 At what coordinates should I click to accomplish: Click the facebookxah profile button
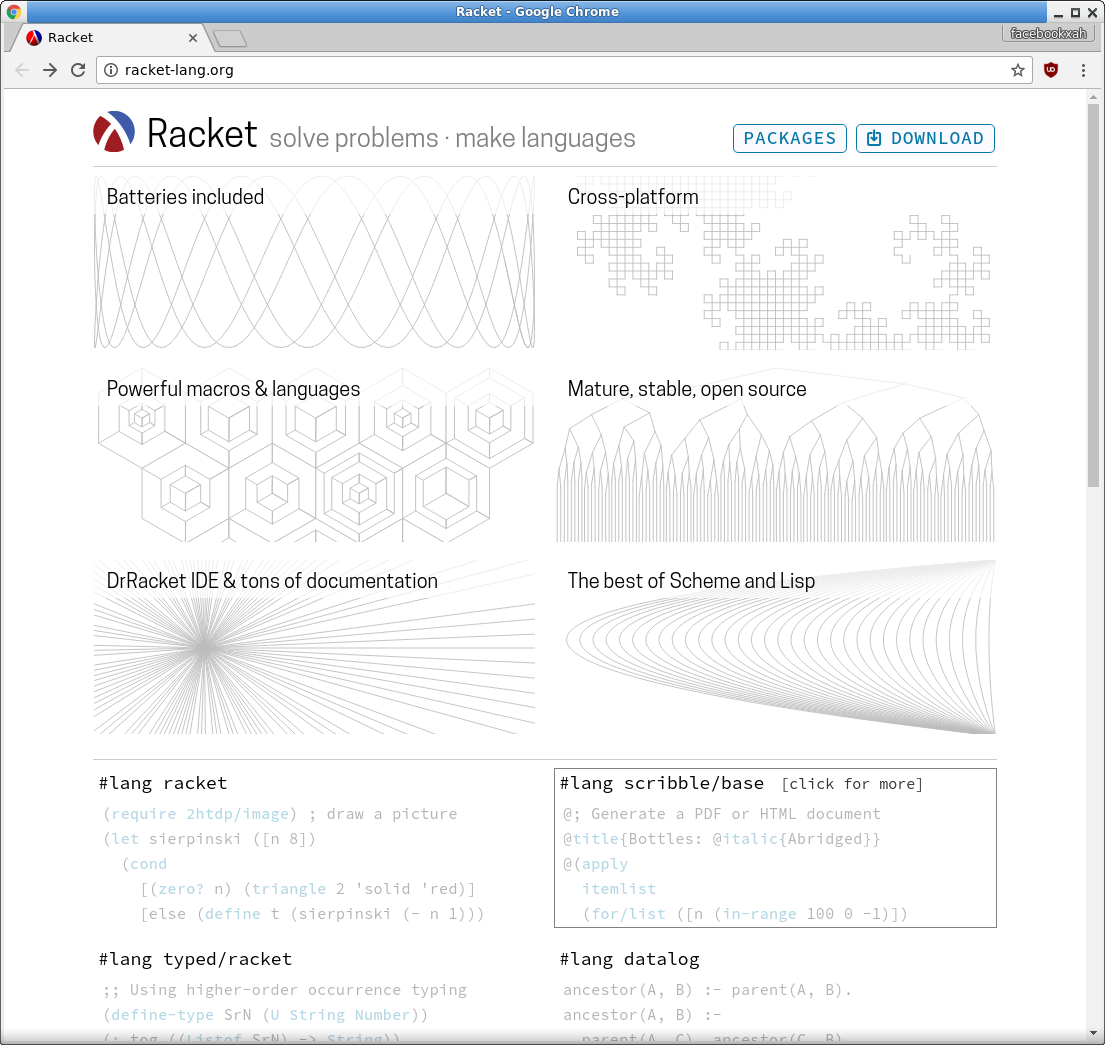(1047, 33)
